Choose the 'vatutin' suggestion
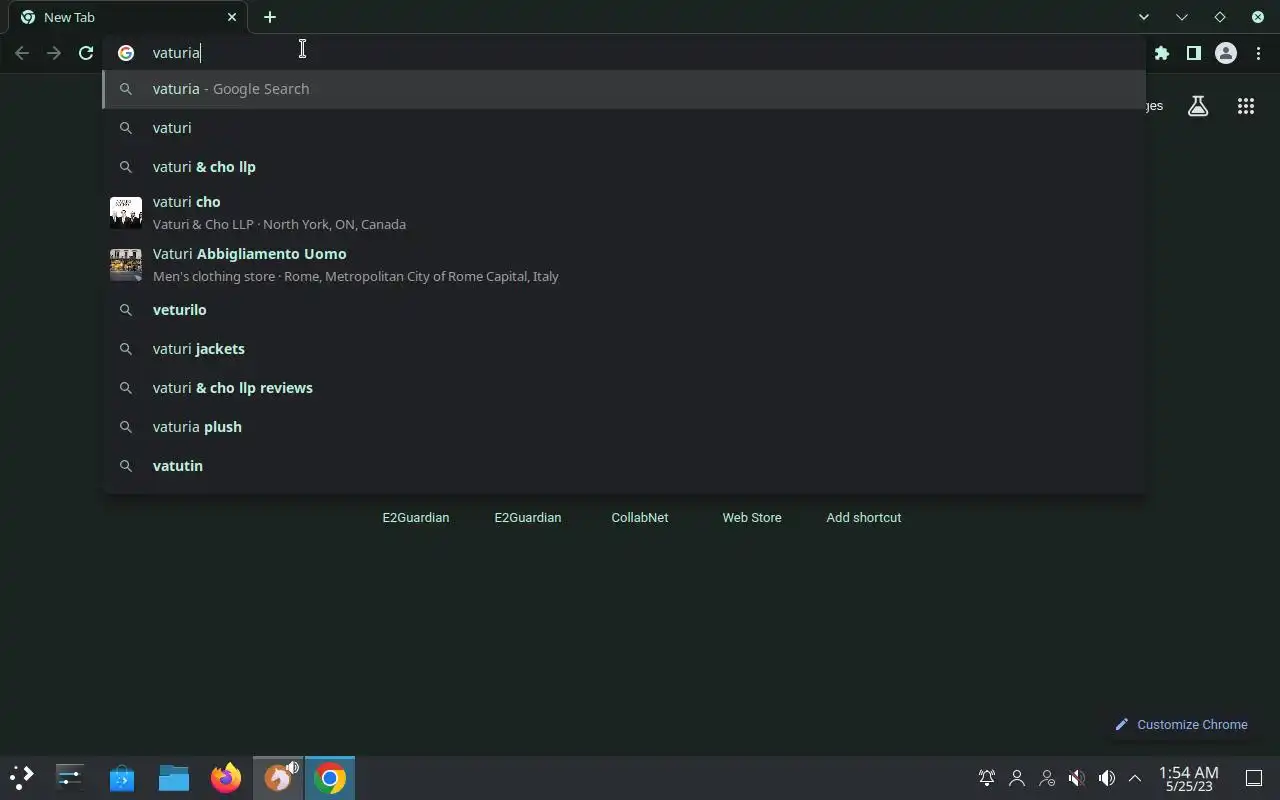 tap(624, 466)
